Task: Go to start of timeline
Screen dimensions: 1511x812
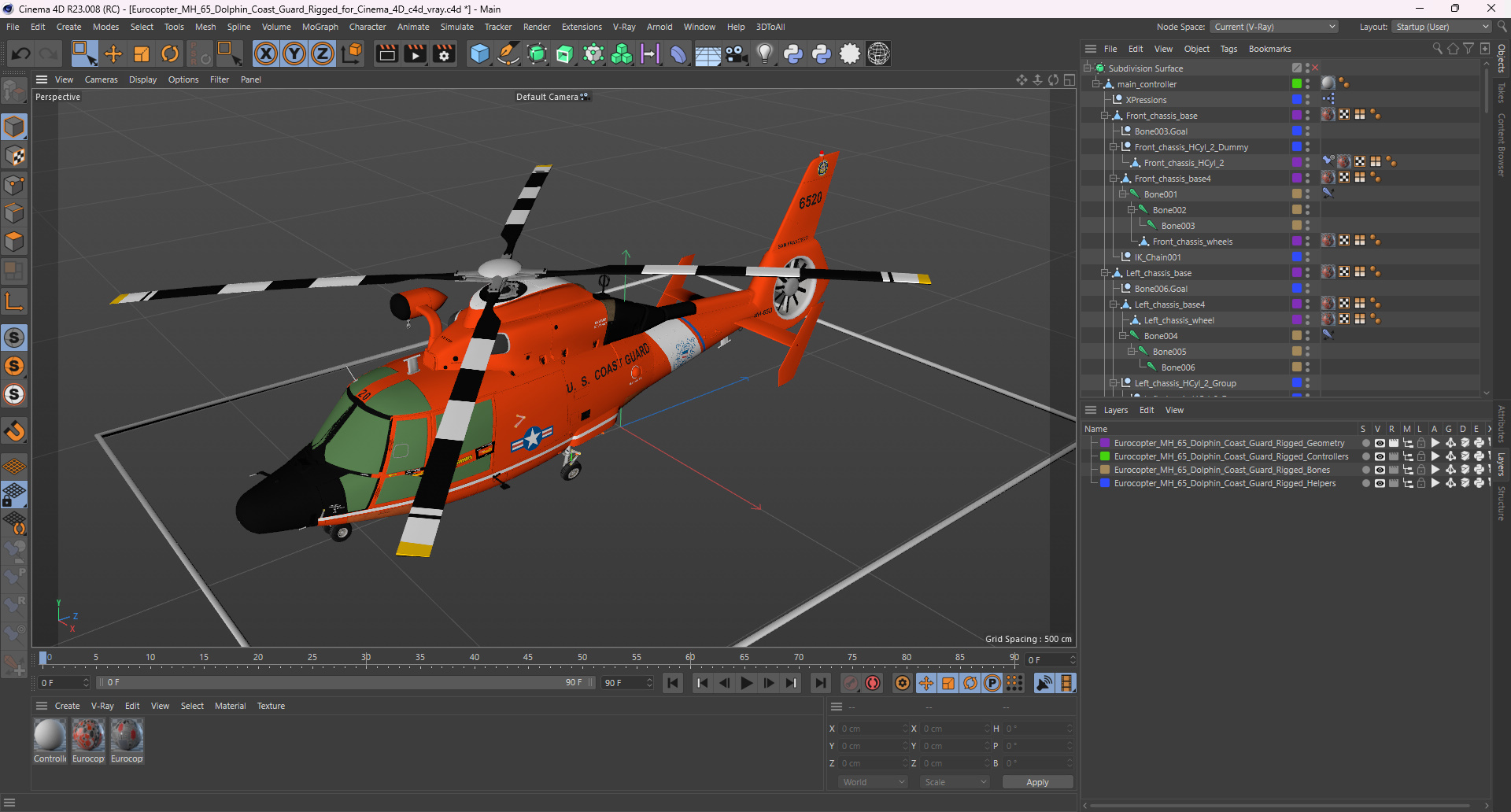Action: pos(673,683)
